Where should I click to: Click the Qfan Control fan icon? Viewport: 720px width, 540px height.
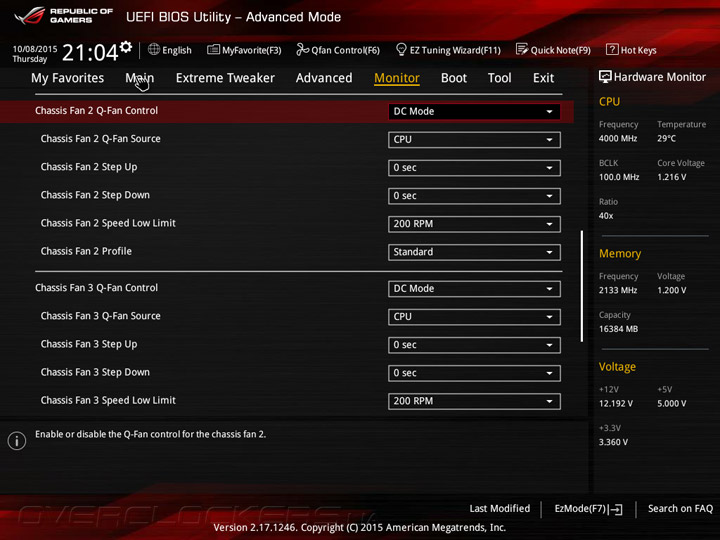click(302, 50)
